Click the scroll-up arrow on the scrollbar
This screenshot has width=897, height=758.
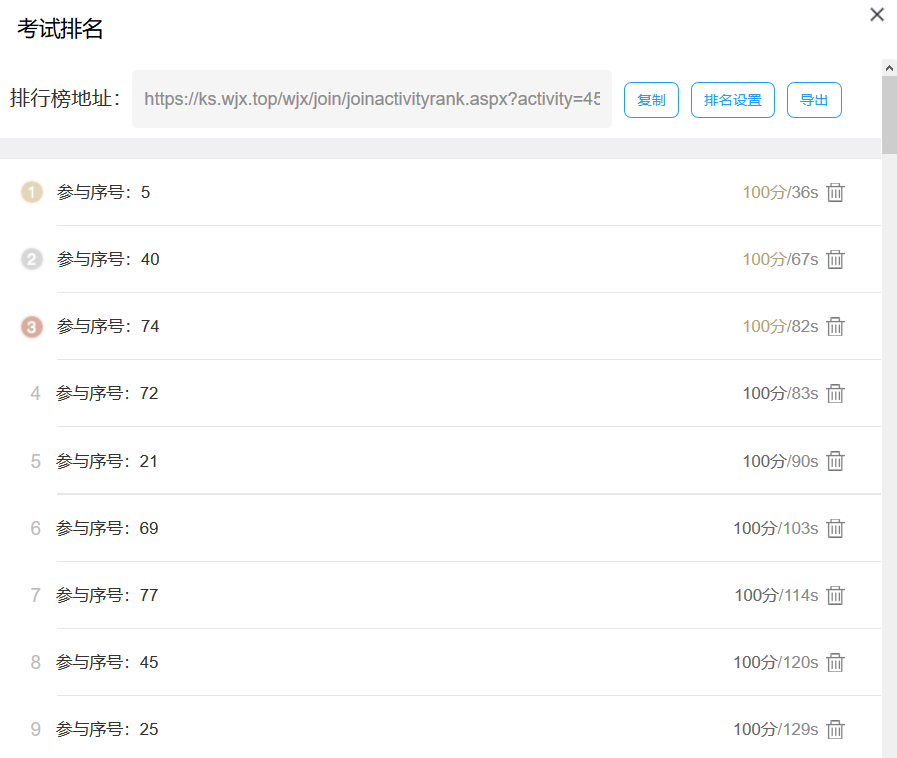pos(888,67)
